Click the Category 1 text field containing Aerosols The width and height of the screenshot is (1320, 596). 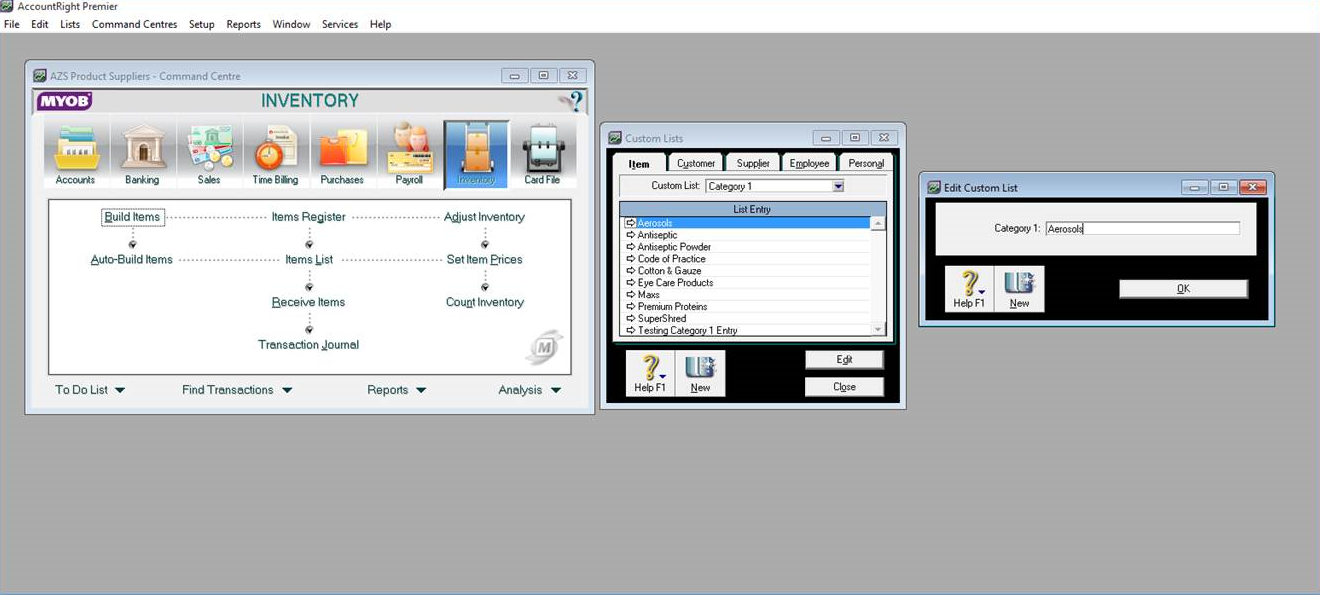pyautogui.click(x=1142, y=229)
